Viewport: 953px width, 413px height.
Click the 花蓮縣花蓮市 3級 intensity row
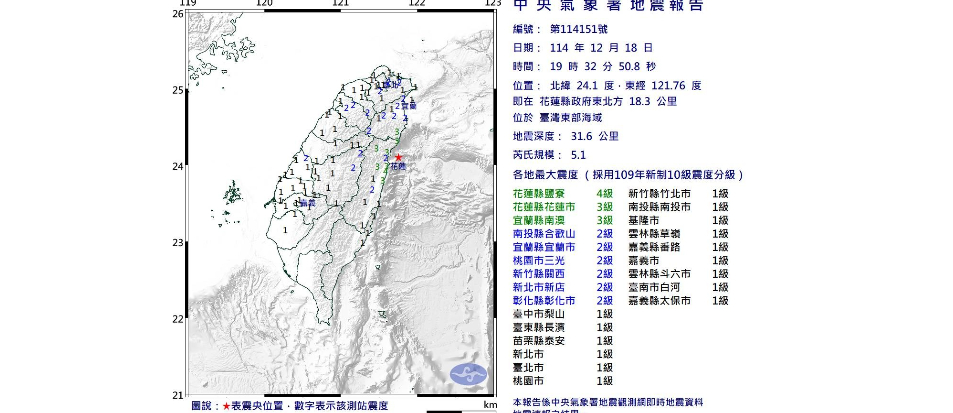click(562, 206)
